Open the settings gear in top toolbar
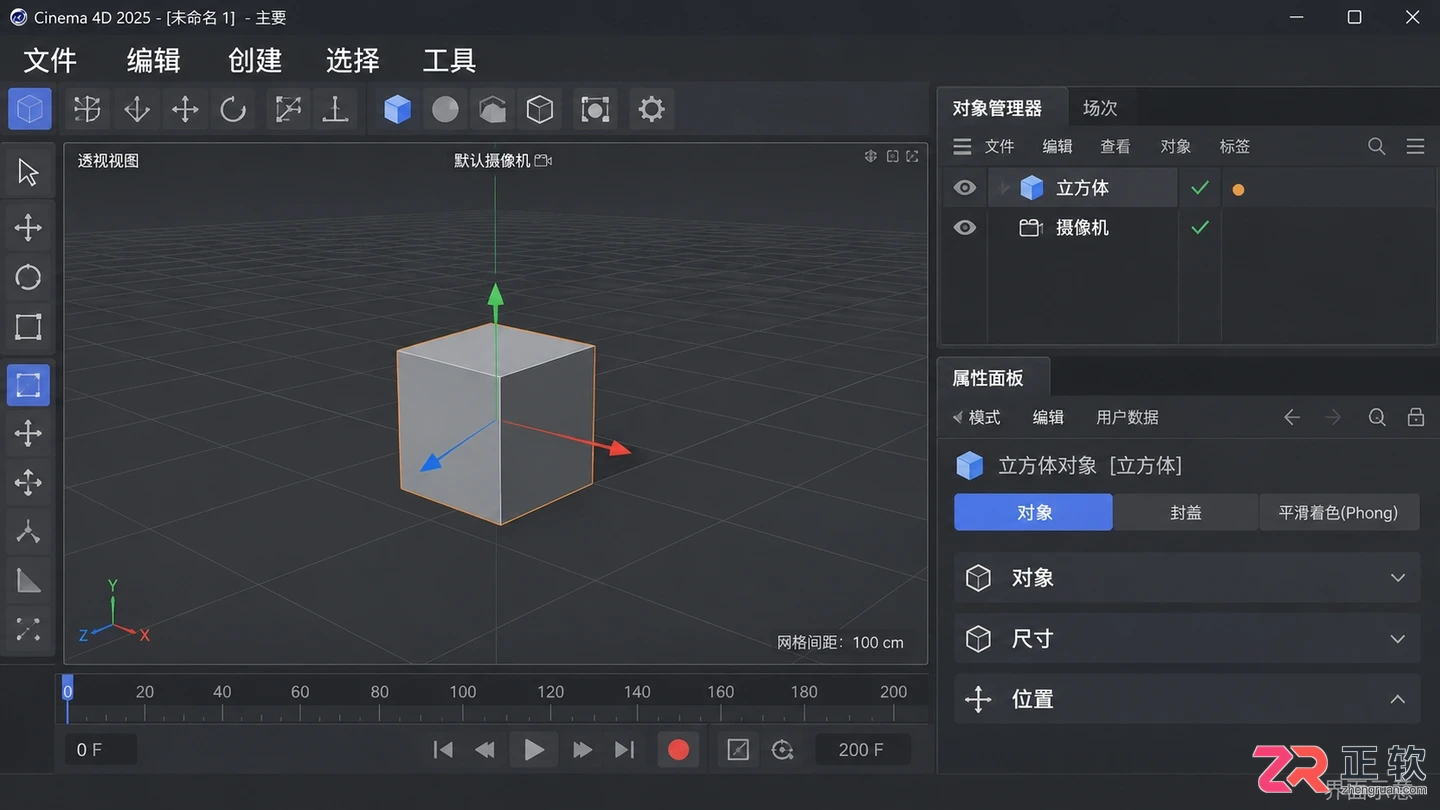Viewport: 1440px width, 810px height. pyautogui.click(x=651, y=109)
